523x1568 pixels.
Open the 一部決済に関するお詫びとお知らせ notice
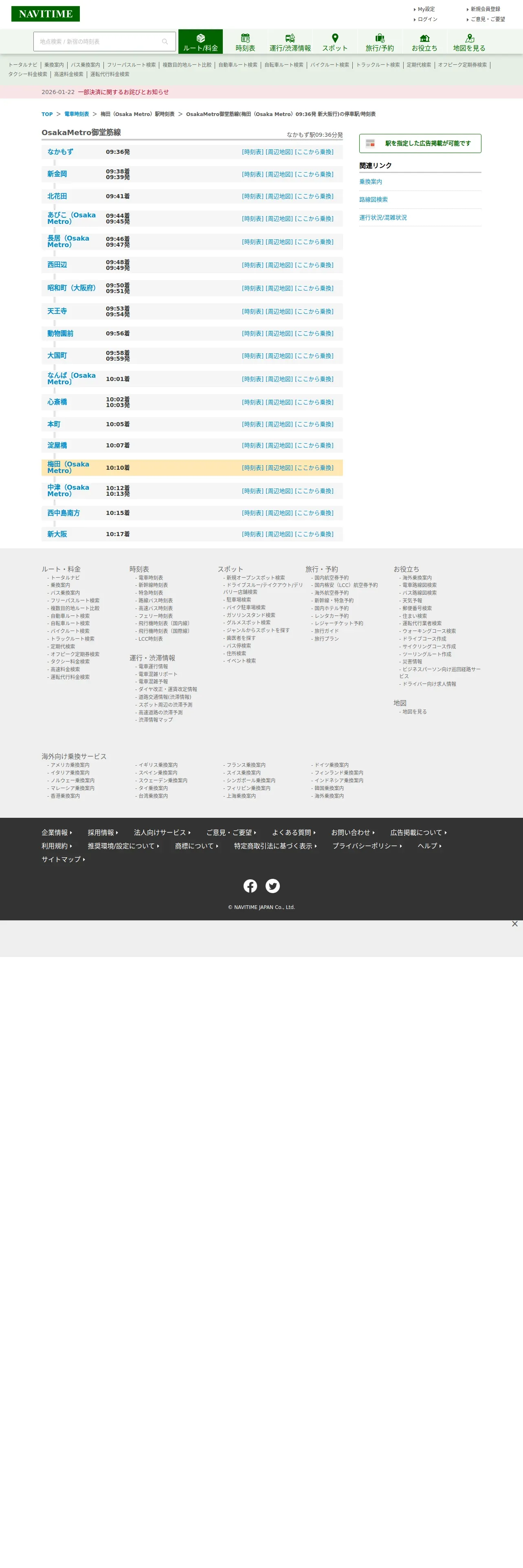click(x=123, y=92)
